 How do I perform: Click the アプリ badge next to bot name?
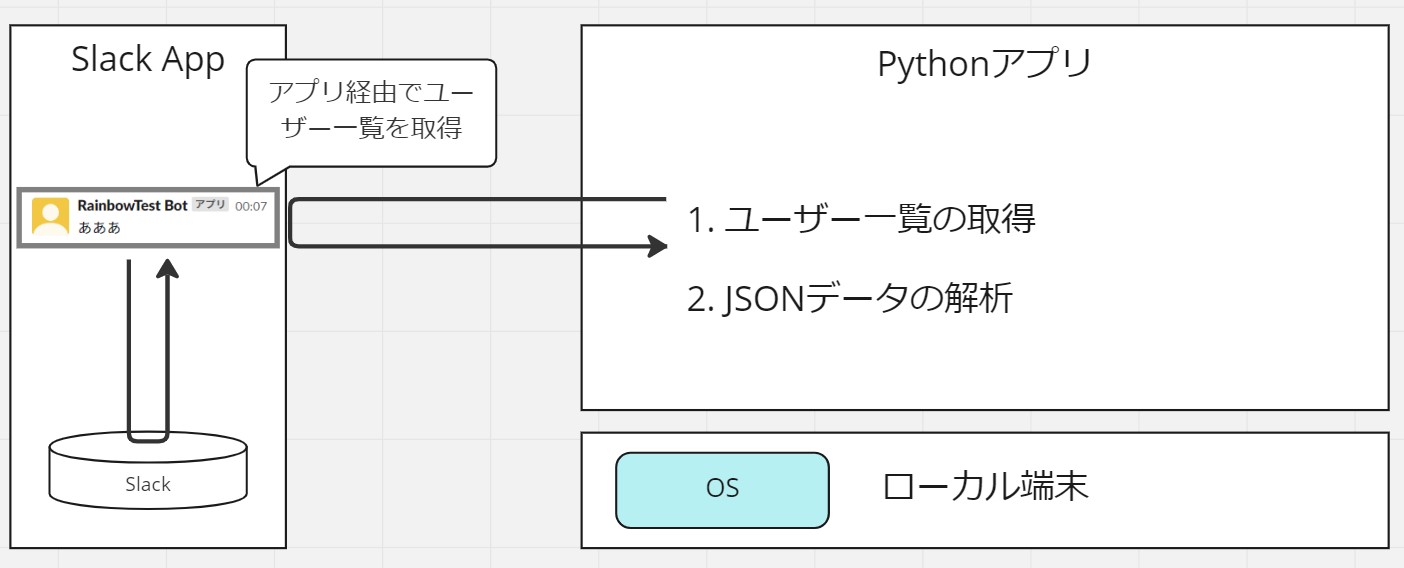(x=210, y=205)
